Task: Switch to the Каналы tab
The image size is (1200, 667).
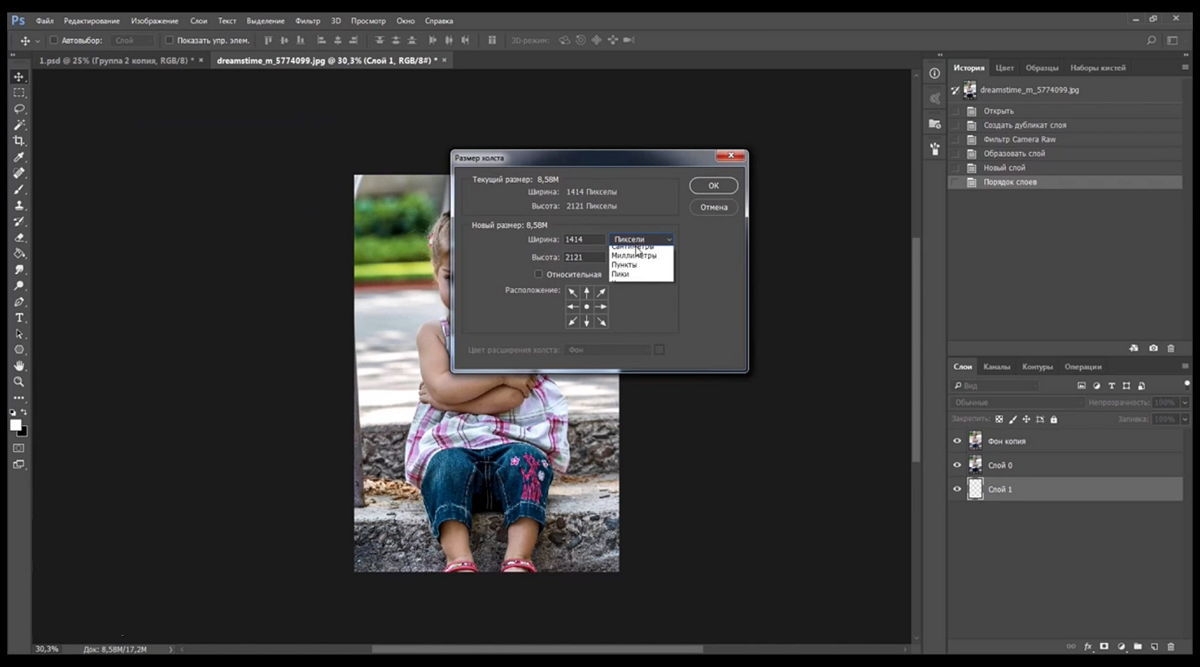Action: coord(997,366)
